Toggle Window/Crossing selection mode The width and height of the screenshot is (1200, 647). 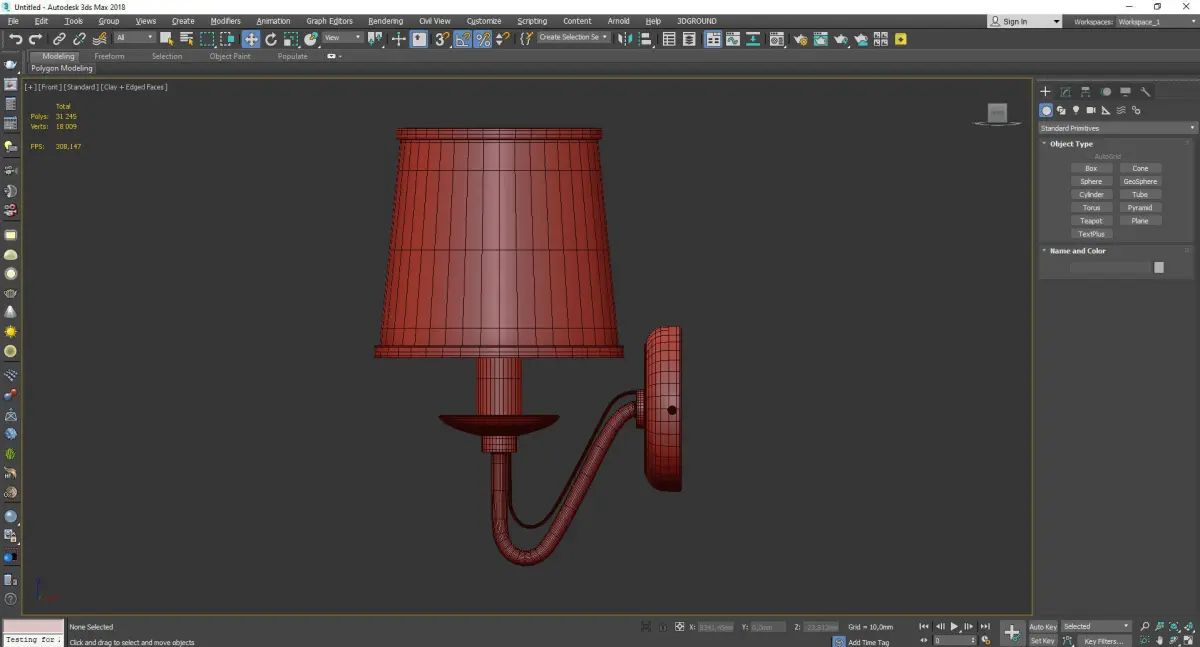(228, 39)
